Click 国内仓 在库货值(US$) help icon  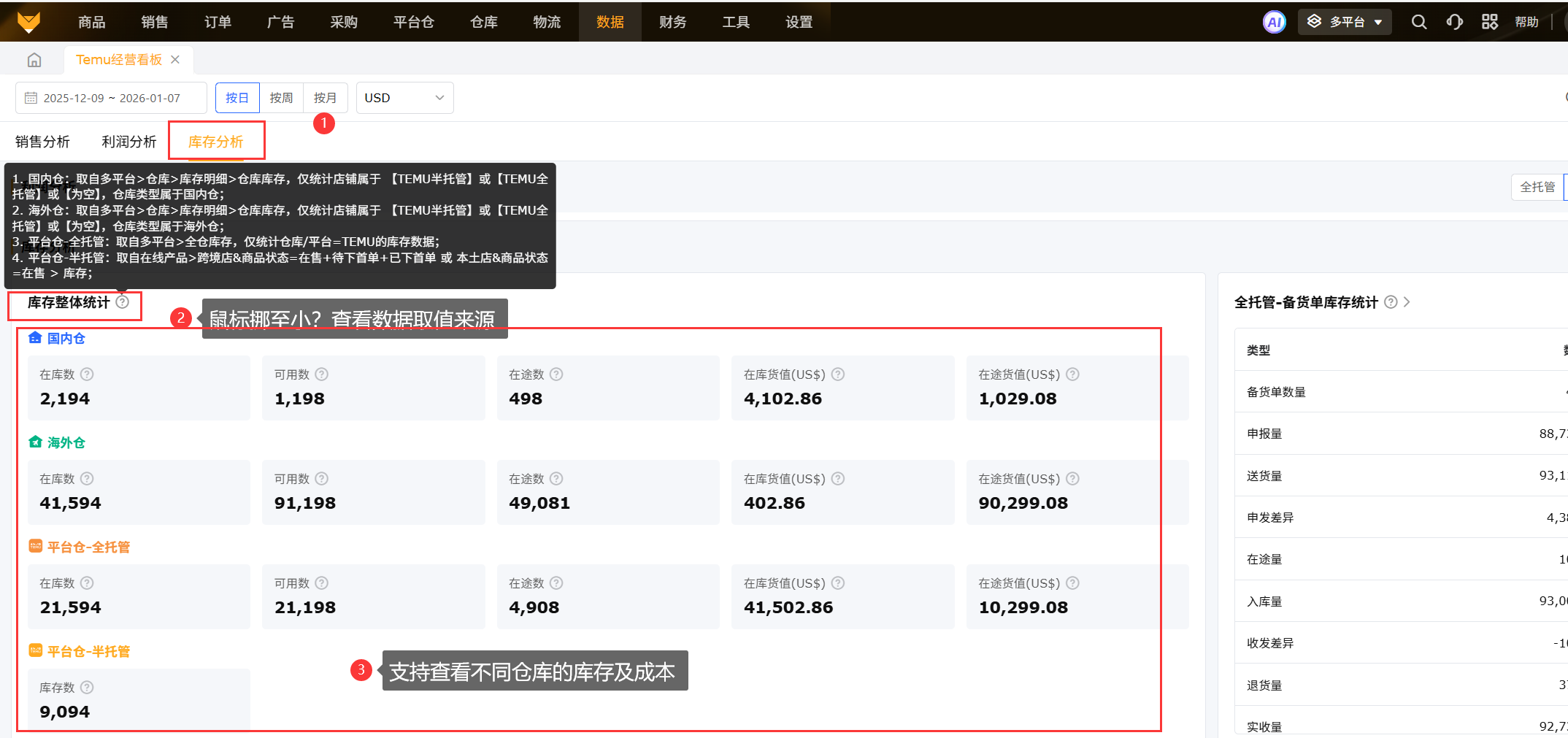click(x=838, y=374)
